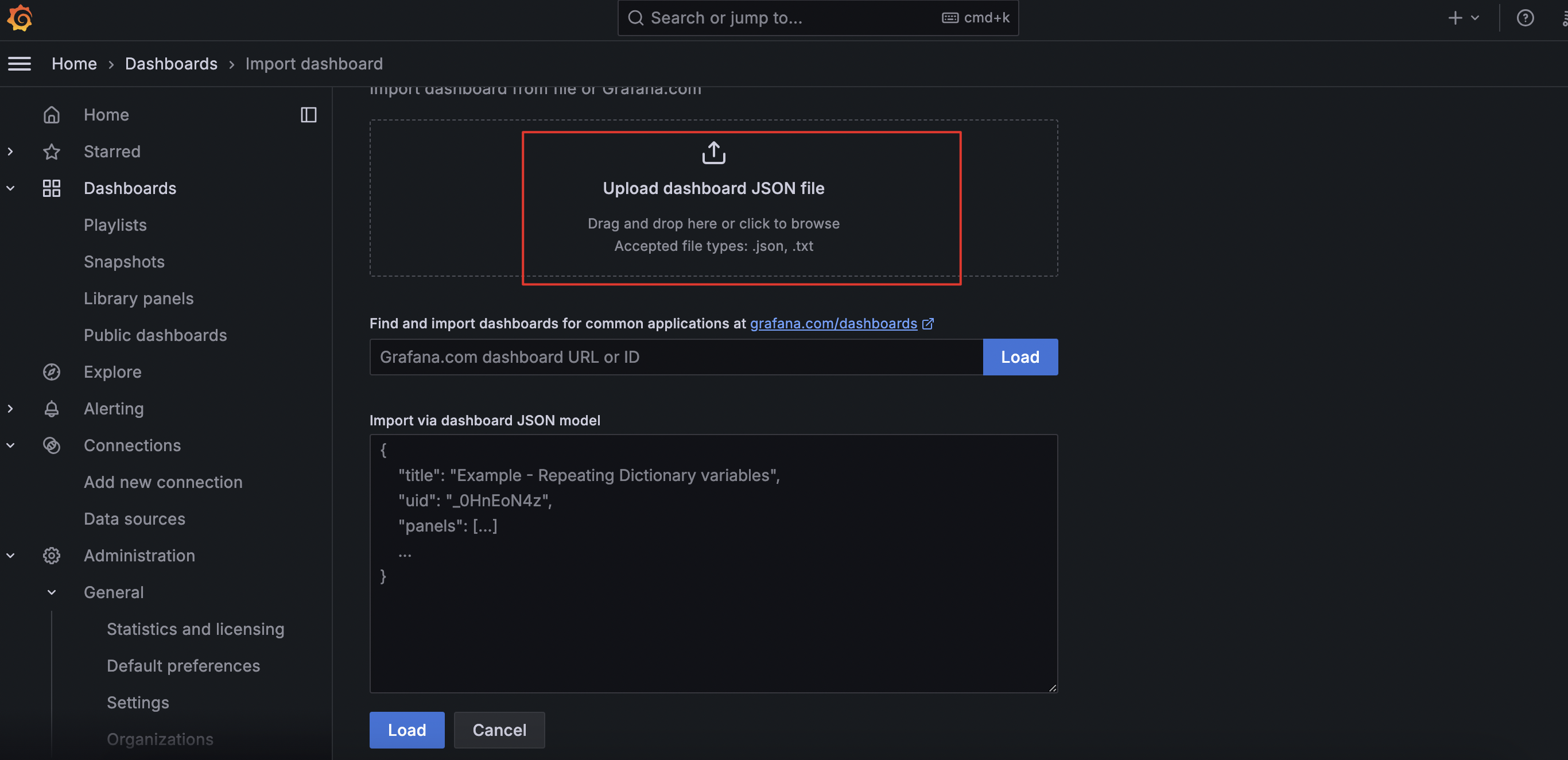The width and height of the screenshot is (1568, 760).
Task: Expand the Starred section chevron
Action: click(x=10, y=152)
